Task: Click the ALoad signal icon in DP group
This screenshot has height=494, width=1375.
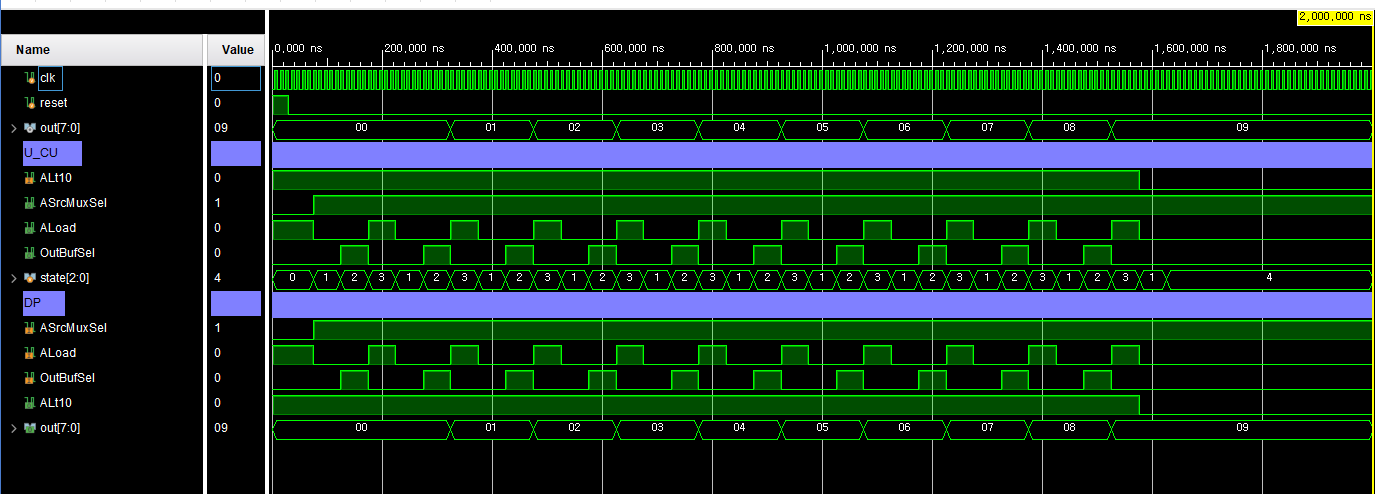Action: coord(29,353)
